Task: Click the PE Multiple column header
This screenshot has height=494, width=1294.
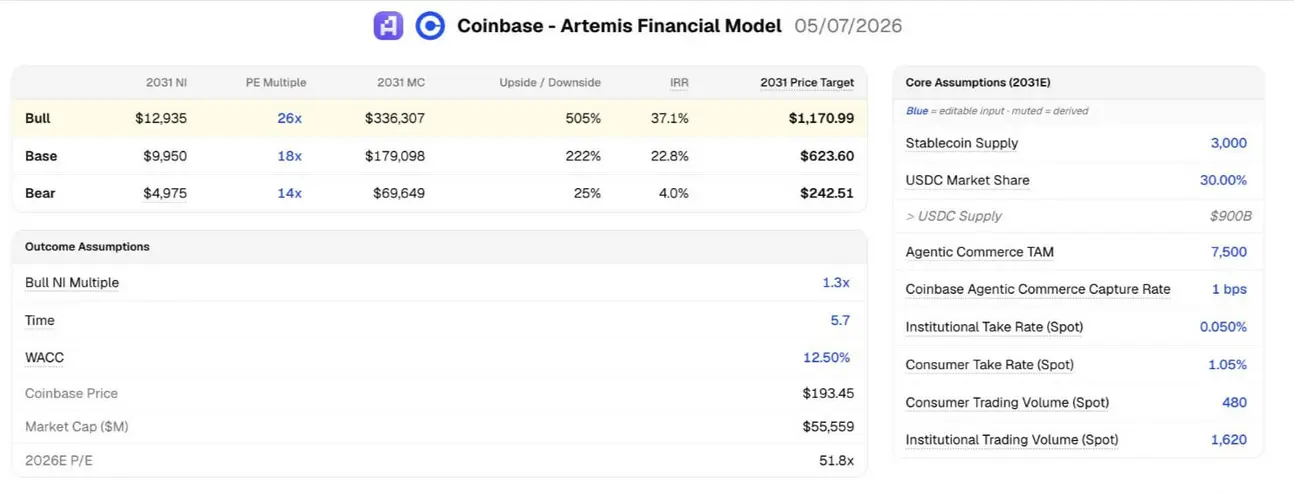Action: (276, 82)
